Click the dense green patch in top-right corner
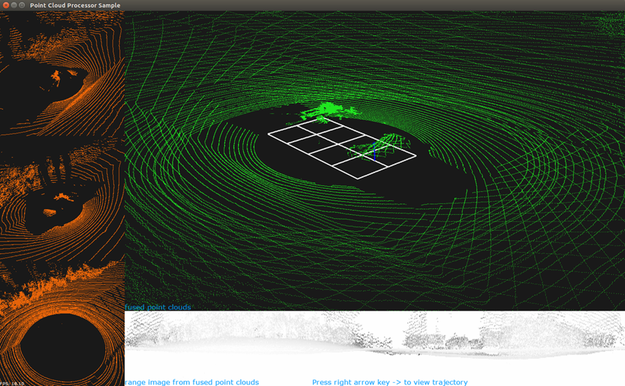Screen dimensions: 625x386 coord(611,24)
